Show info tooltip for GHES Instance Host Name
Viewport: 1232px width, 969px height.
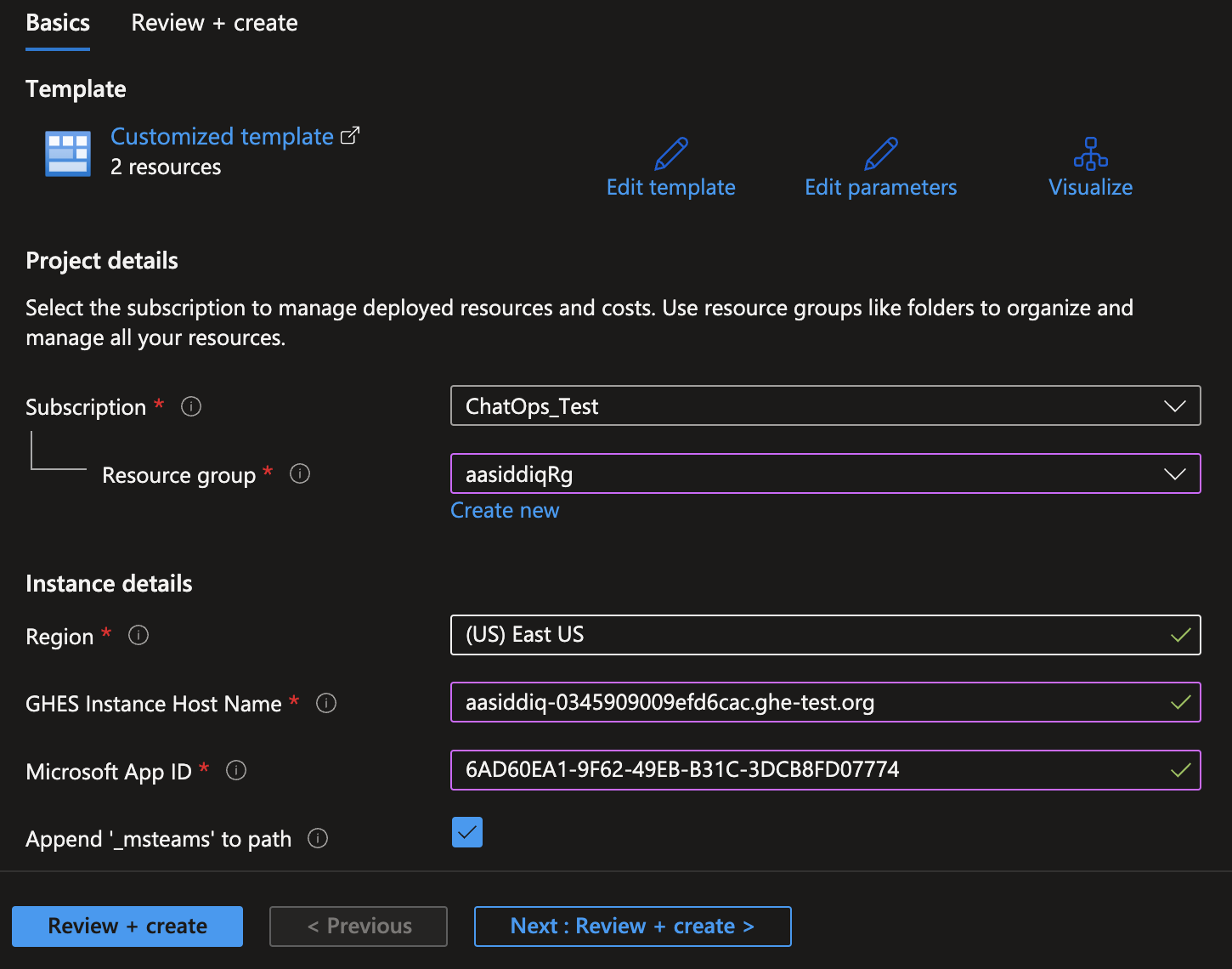click(x=326, y=703)
